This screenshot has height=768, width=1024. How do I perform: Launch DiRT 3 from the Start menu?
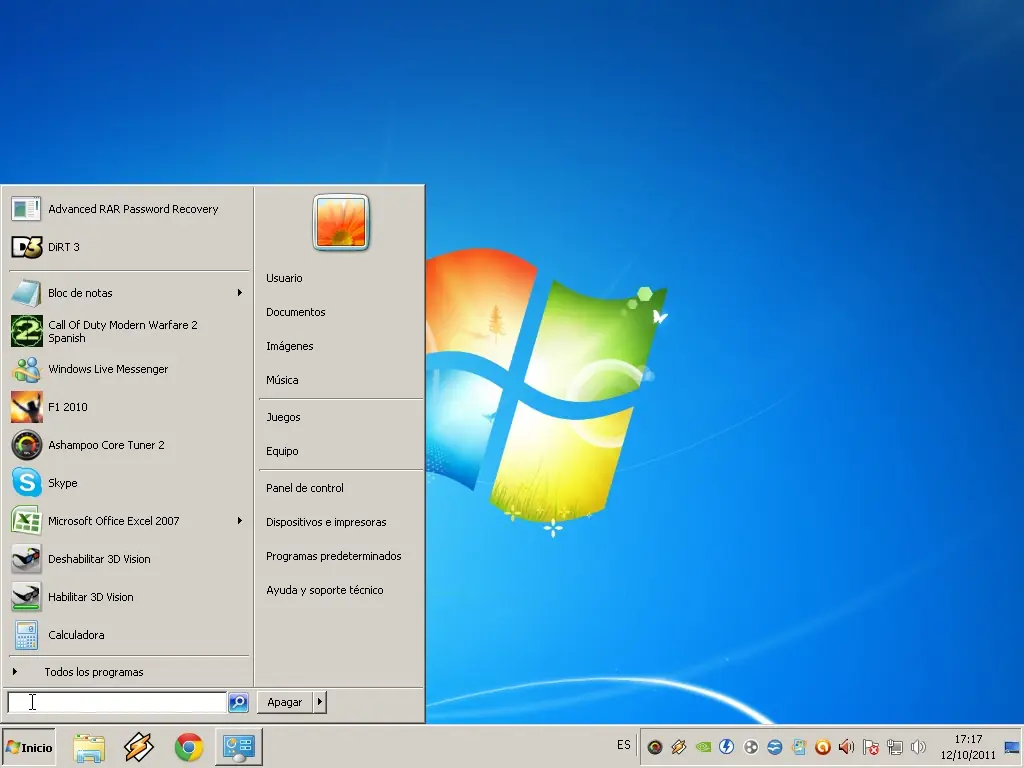point(129,247)
